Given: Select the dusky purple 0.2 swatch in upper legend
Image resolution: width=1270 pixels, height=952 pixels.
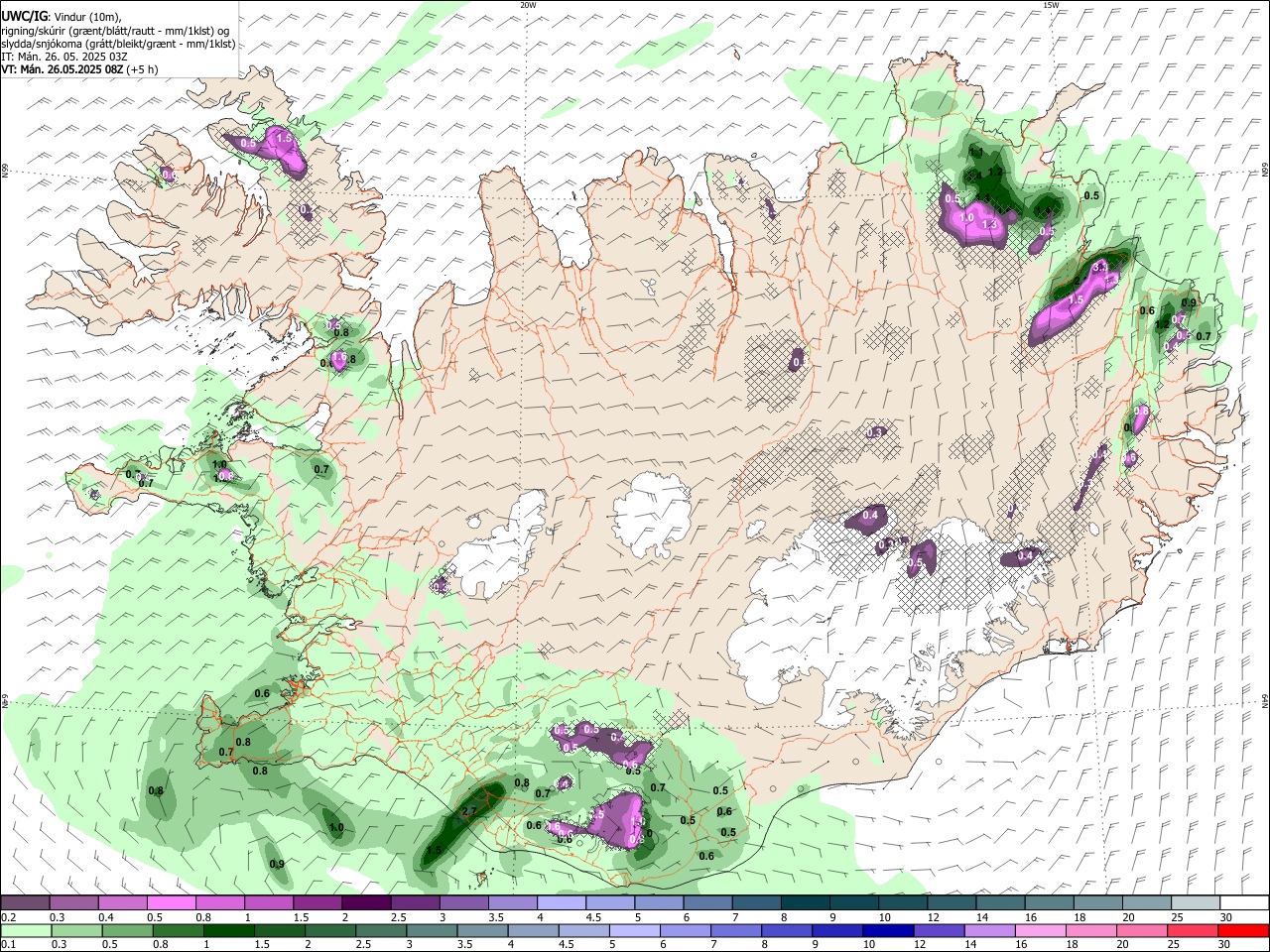Looking at the screenshot, I should tap(25, 903).
